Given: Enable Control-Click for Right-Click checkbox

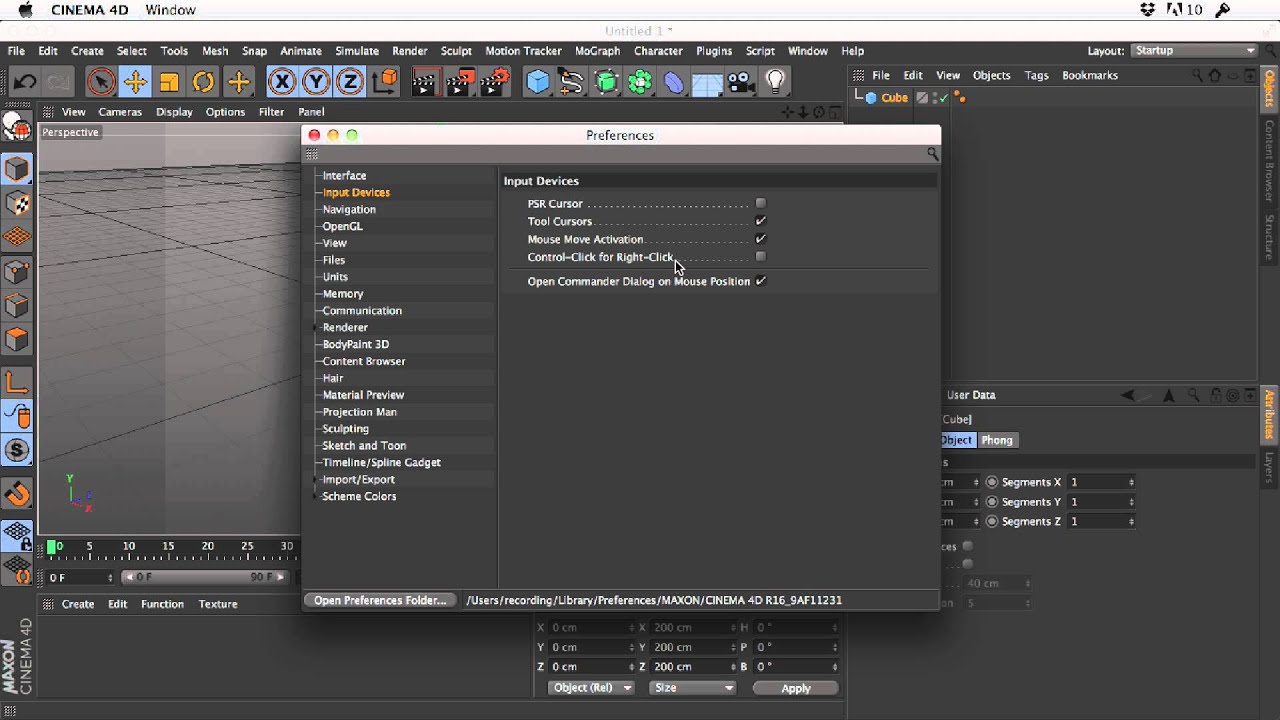Looking at the screenshot, I should point(761,257).
